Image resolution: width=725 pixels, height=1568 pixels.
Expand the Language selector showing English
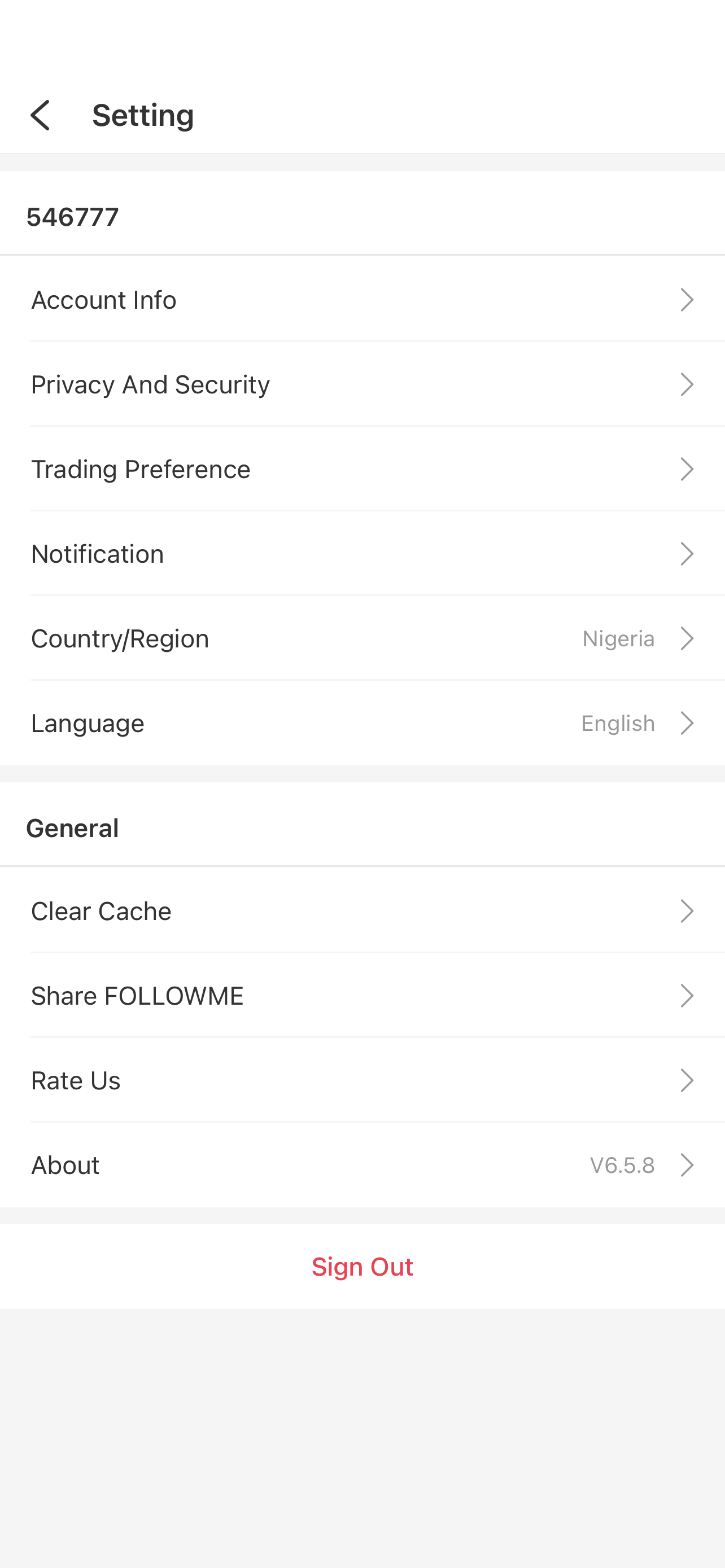[362, 722]
